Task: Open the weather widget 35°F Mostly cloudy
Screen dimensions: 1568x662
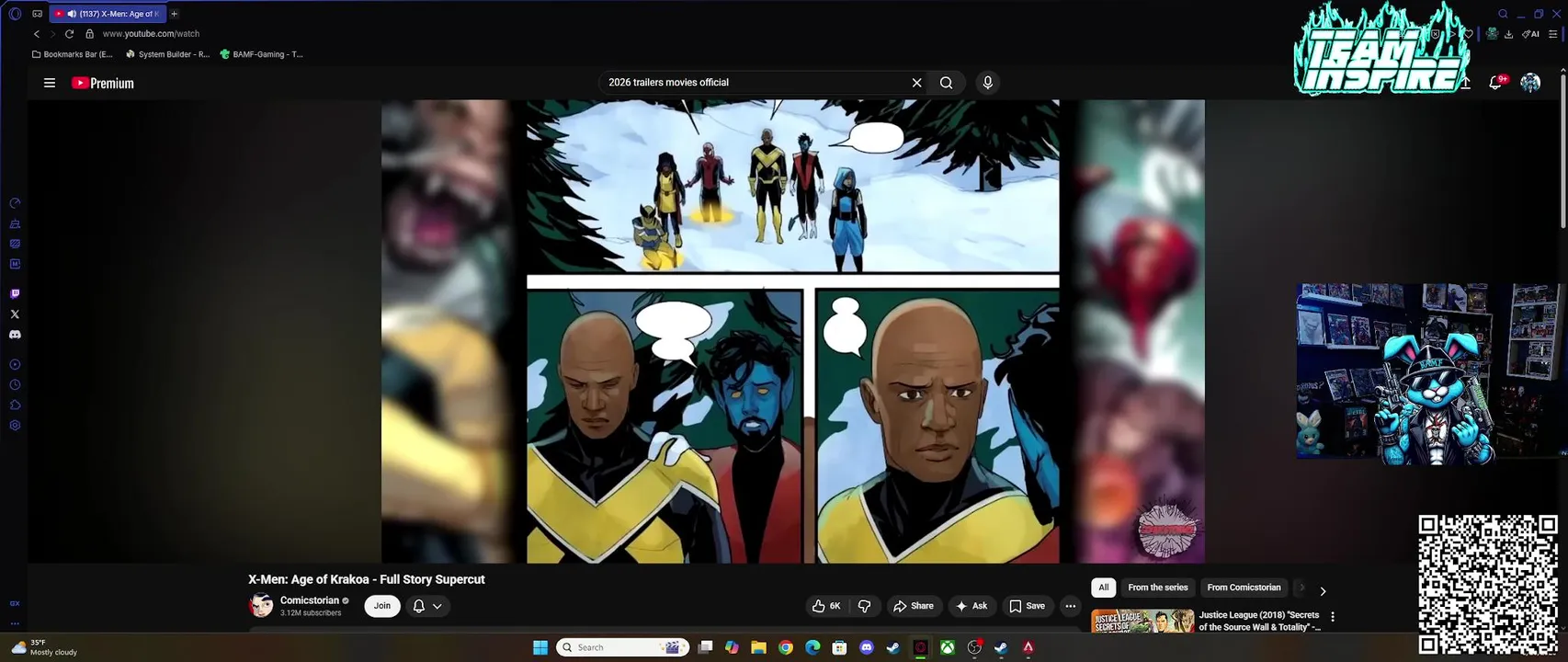Action: 44,647
